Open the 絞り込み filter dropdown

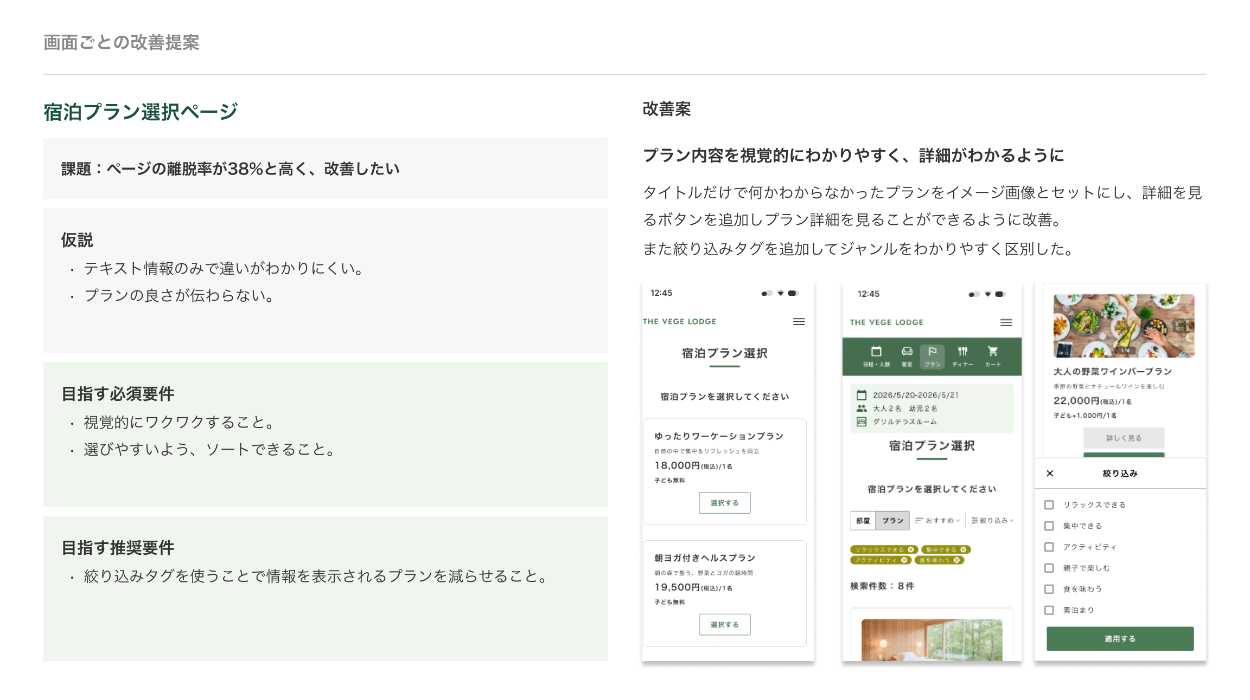pos(992,520)
